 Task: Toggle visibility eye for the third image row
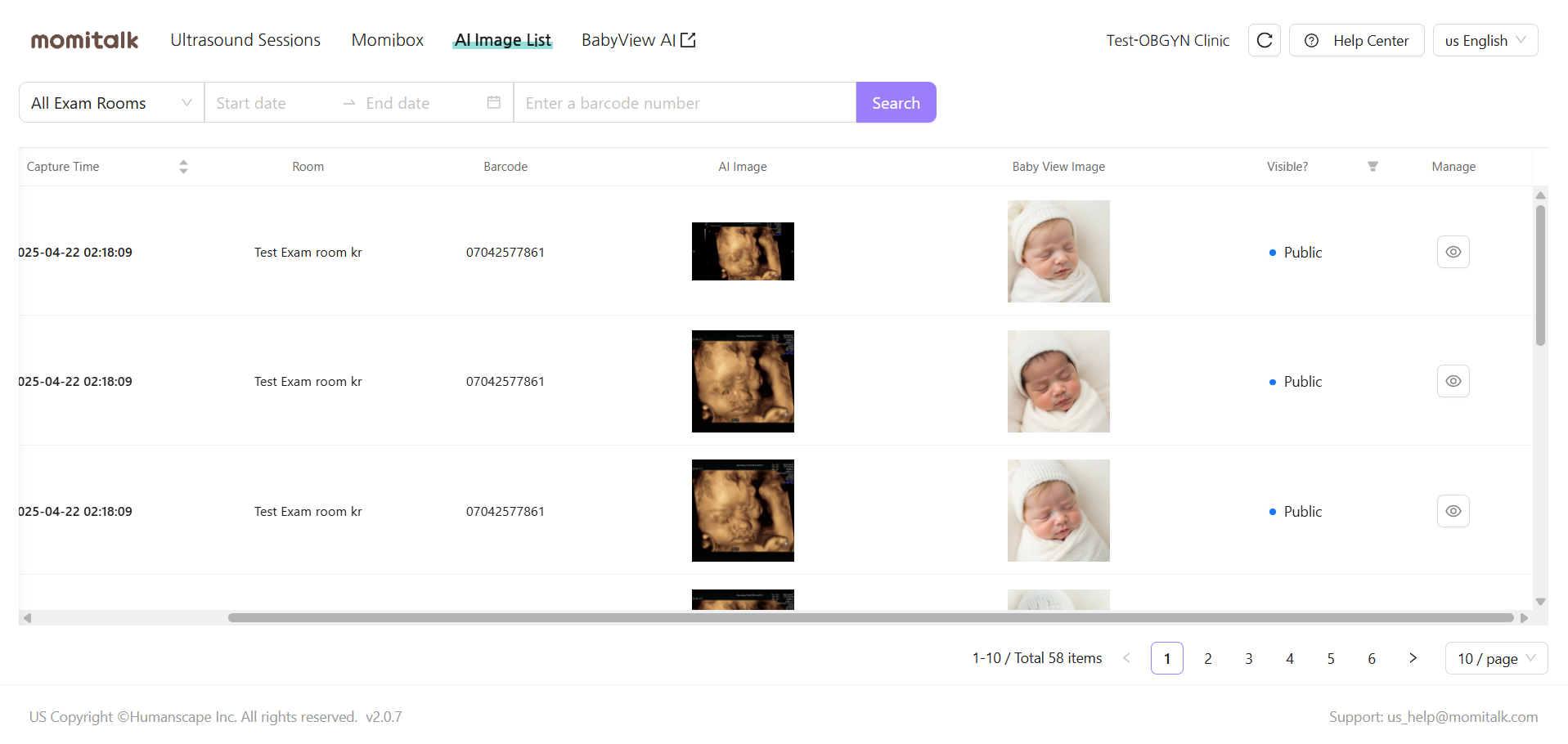(x=1453, y=510)
